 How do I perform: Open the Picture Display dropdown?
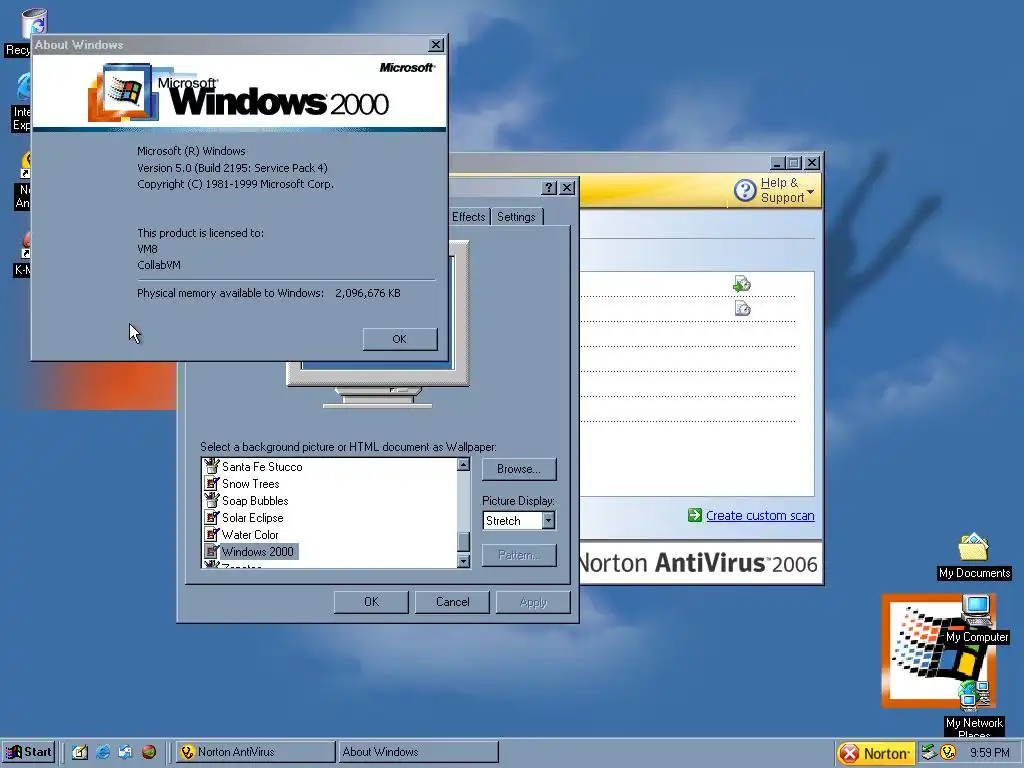coord(519,520)
